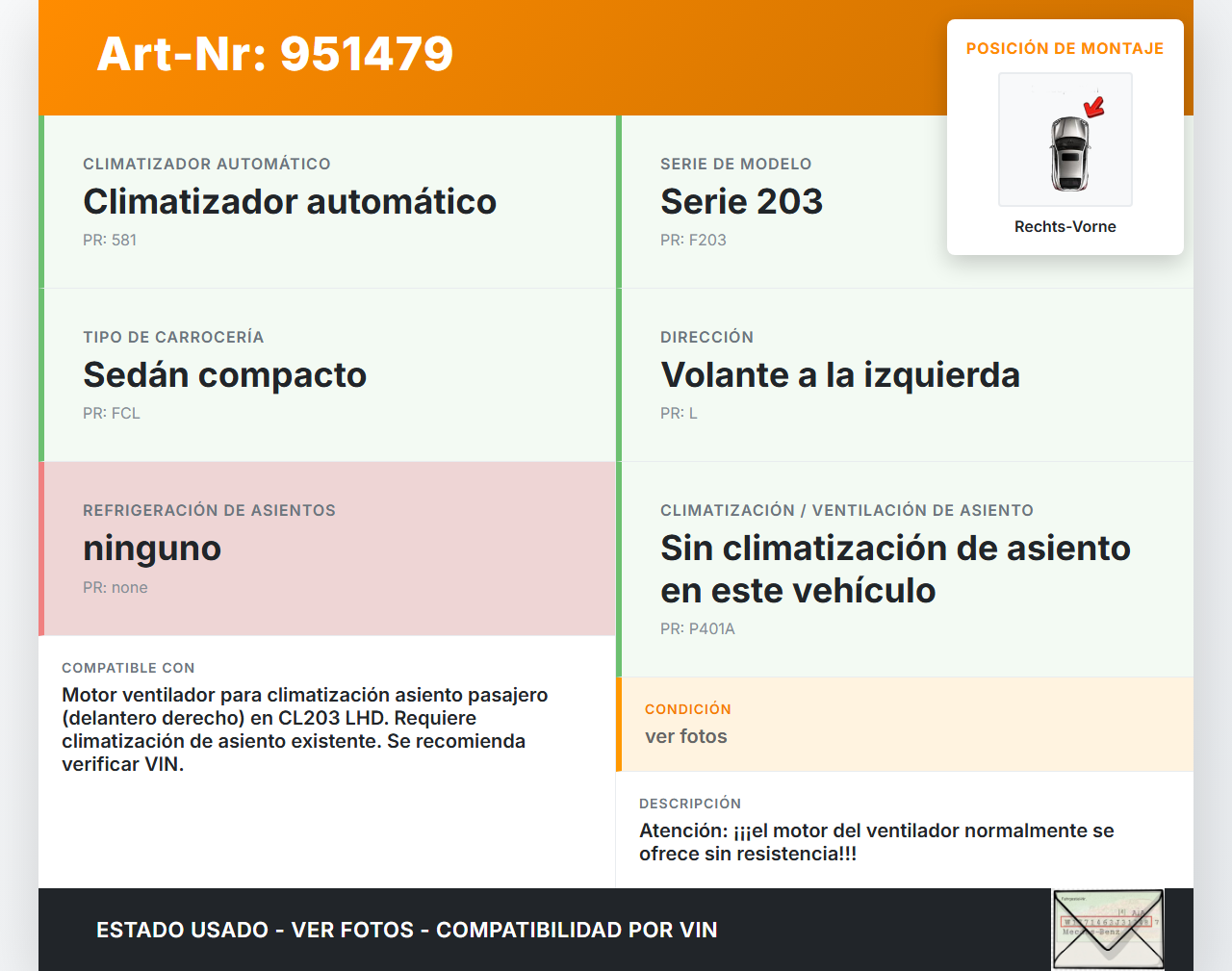
Task: Click the Sedán compacto body type card
Action: click(x=327, y=375)
